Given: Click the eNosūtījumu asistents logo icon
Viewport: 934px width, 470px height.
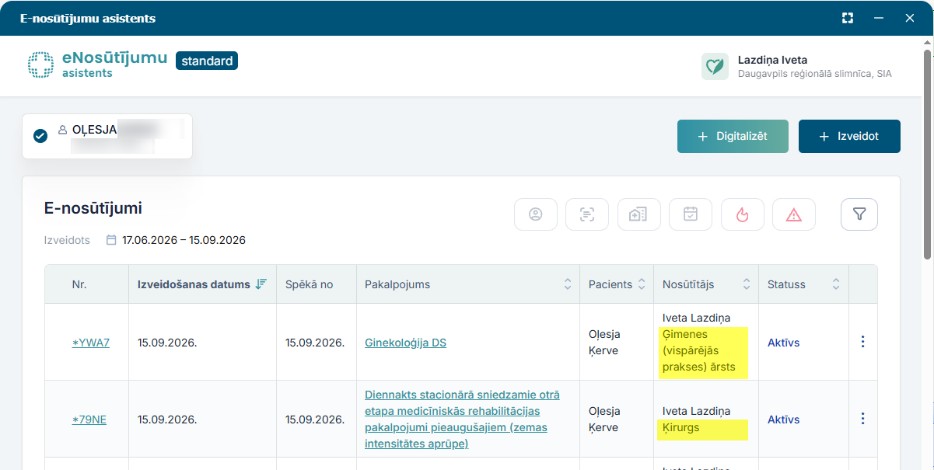Looking at the screenshot, I should 41,65.
